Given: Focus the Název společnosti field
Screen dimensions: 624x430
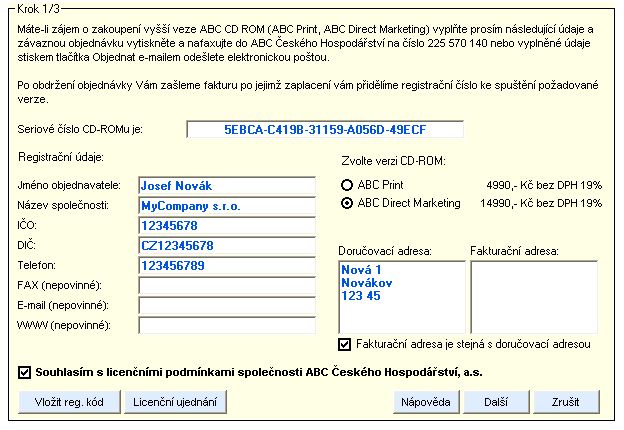Looking at the screenshot, I should click(x=227, y=206).
